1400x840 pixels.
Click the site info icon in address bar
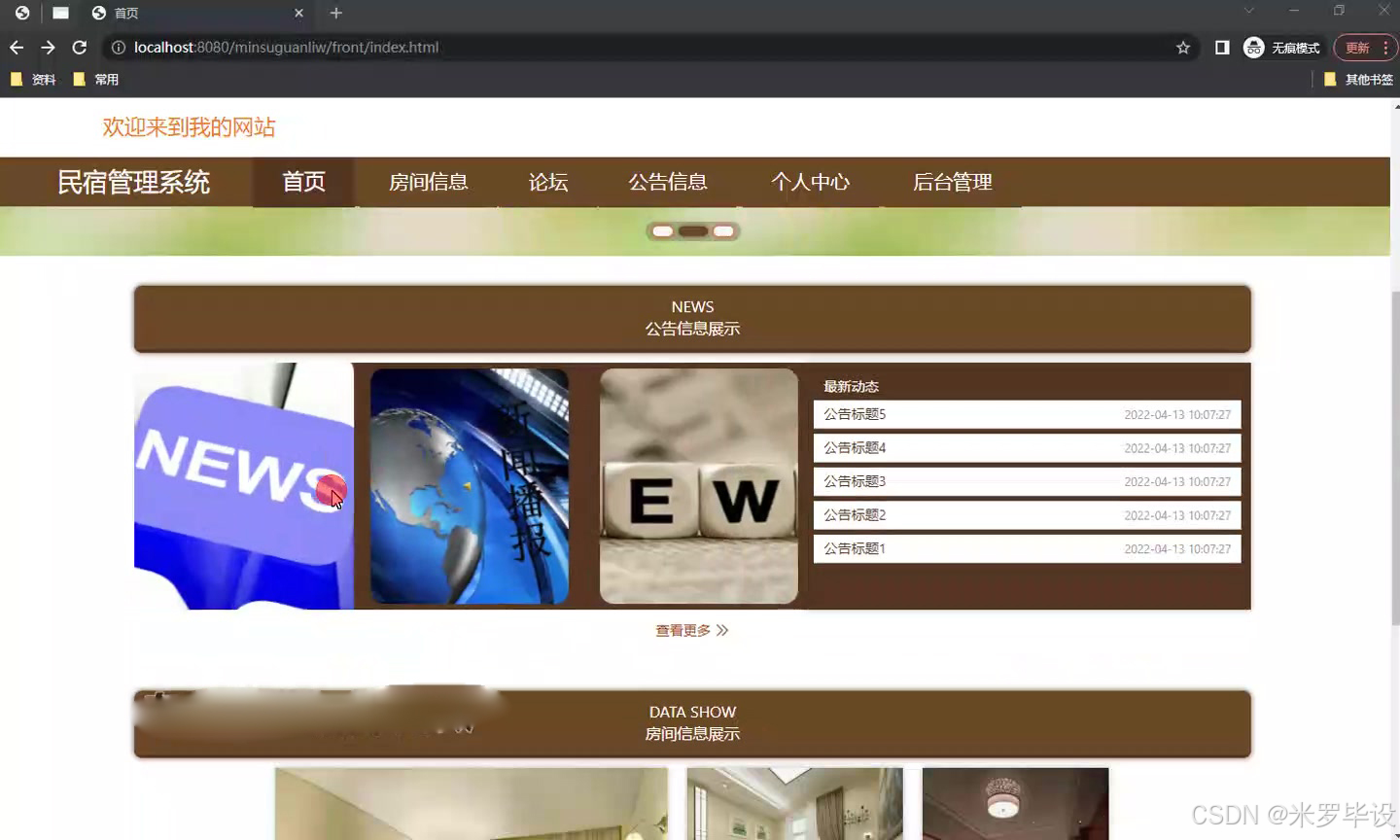(117, 47)
